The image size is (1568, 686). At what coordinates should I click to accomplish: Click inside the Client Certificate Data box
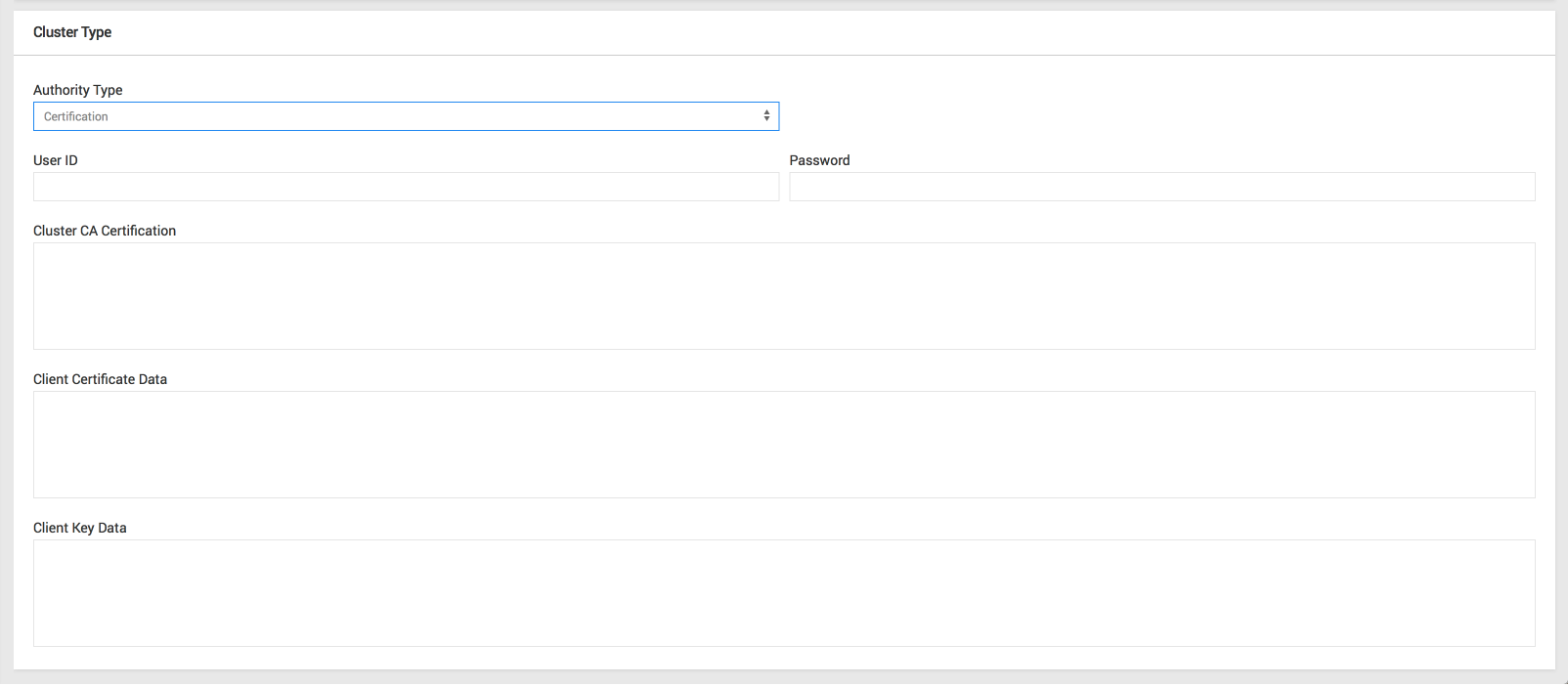pos(783,445)
